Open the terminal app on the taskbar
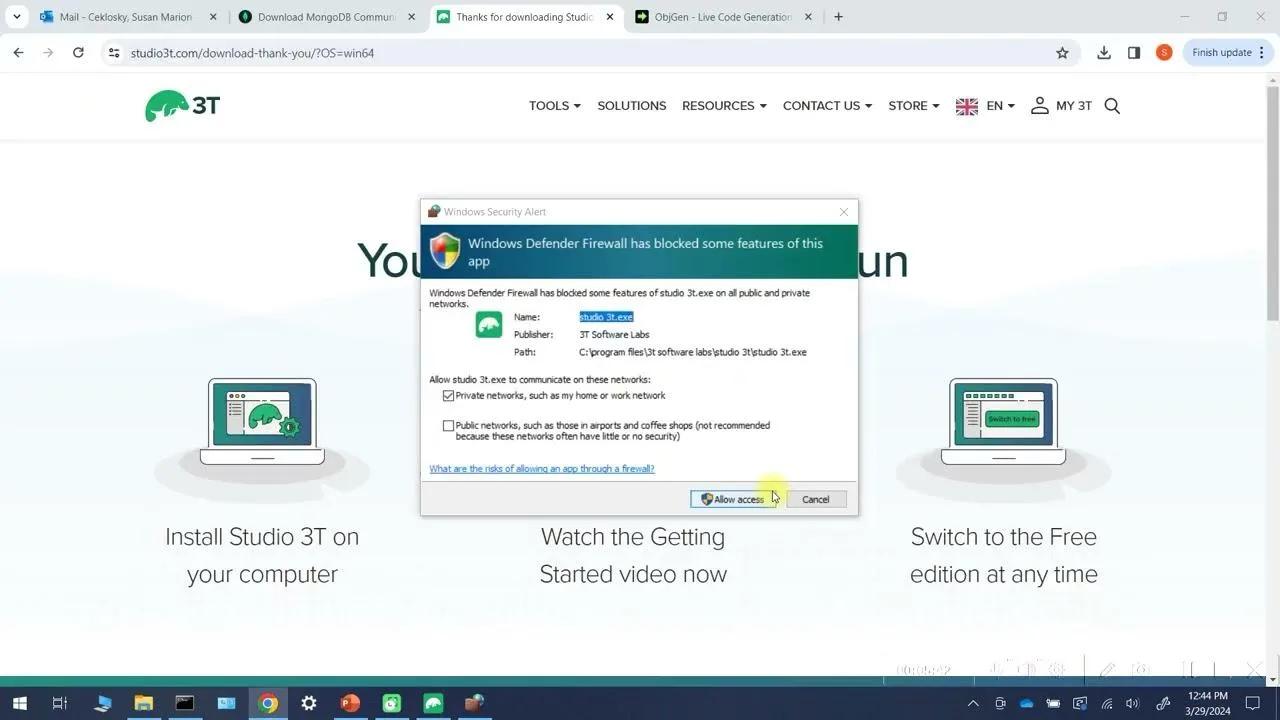The image size is (1280, 720). click(x=184, y=703)
